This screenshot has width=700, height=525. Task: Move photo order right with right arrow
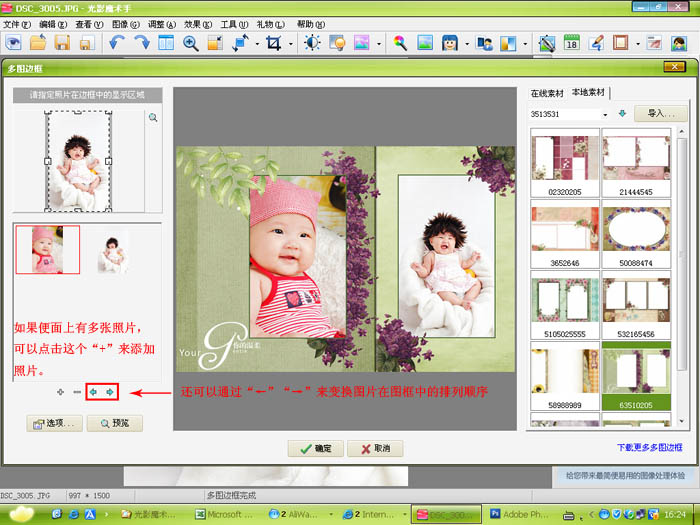click(x=110, y=392)
